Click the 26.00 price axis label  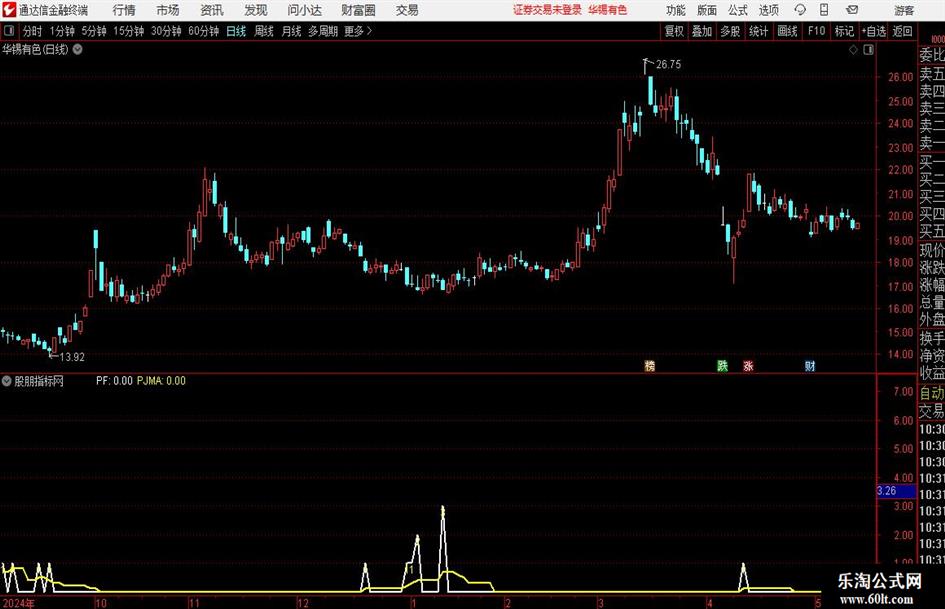click(x=900, y=77)
